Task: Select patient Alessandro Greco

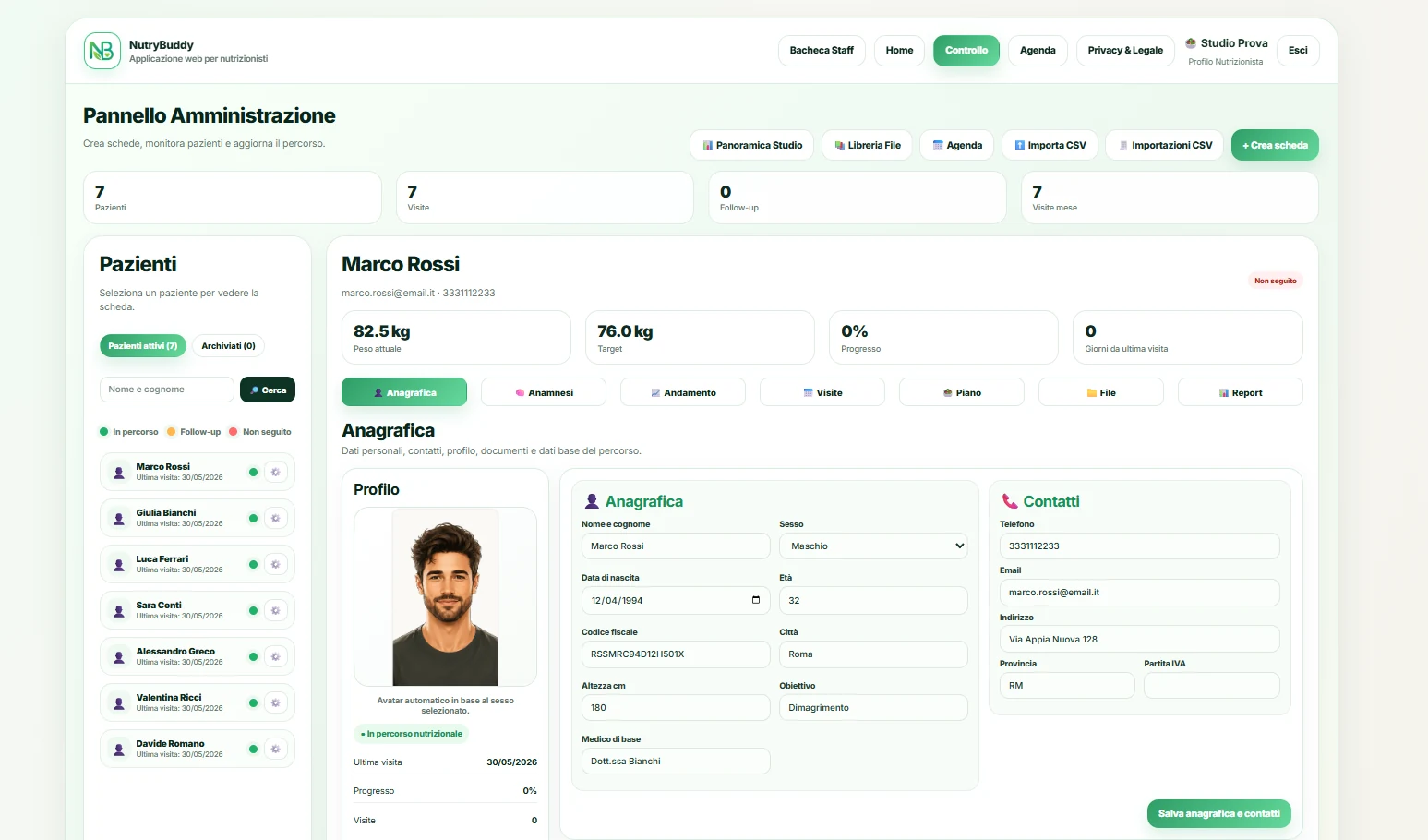Action: click(x=197, y=656)
